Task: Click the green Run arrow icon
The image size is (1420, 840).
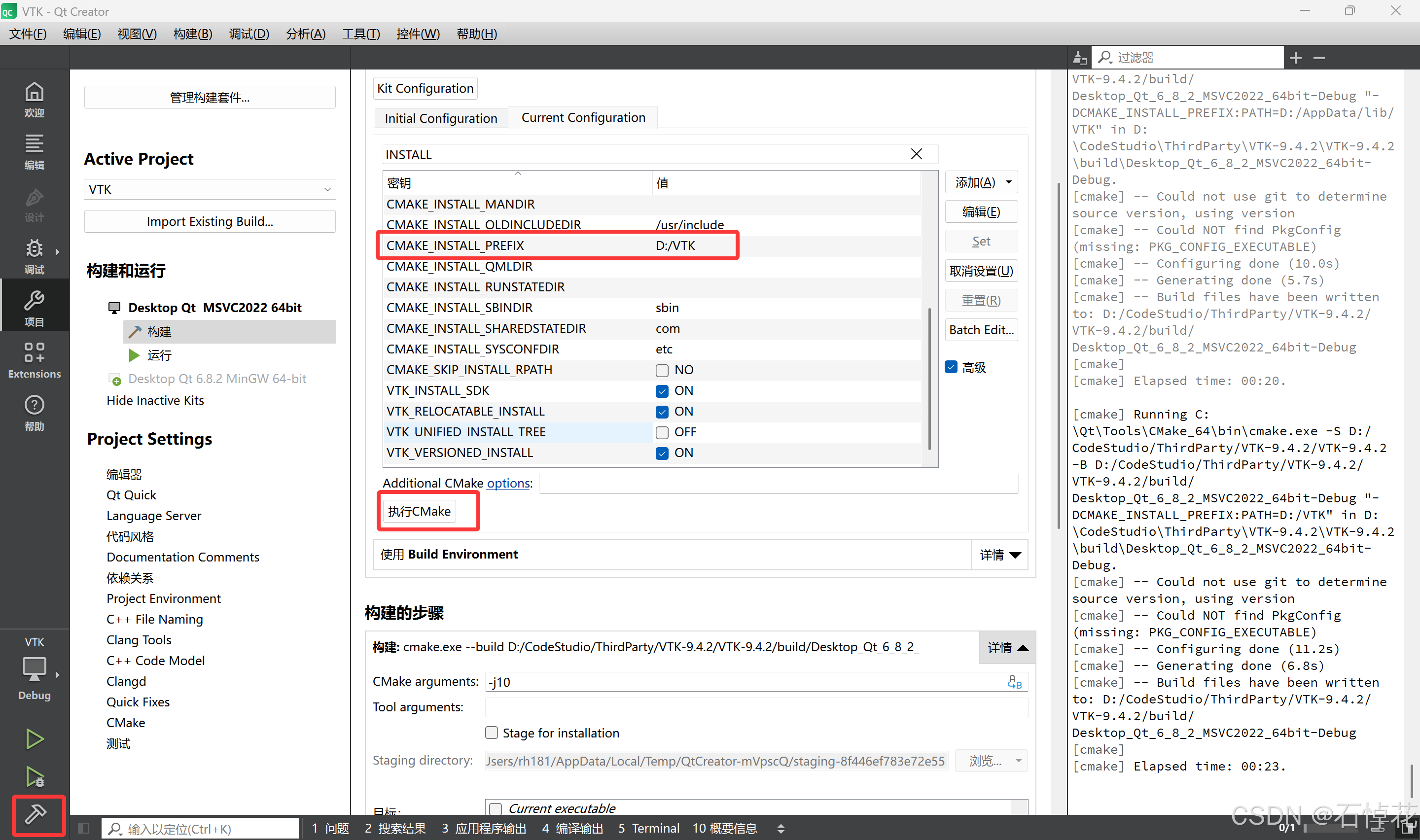Action: (35, 738)
